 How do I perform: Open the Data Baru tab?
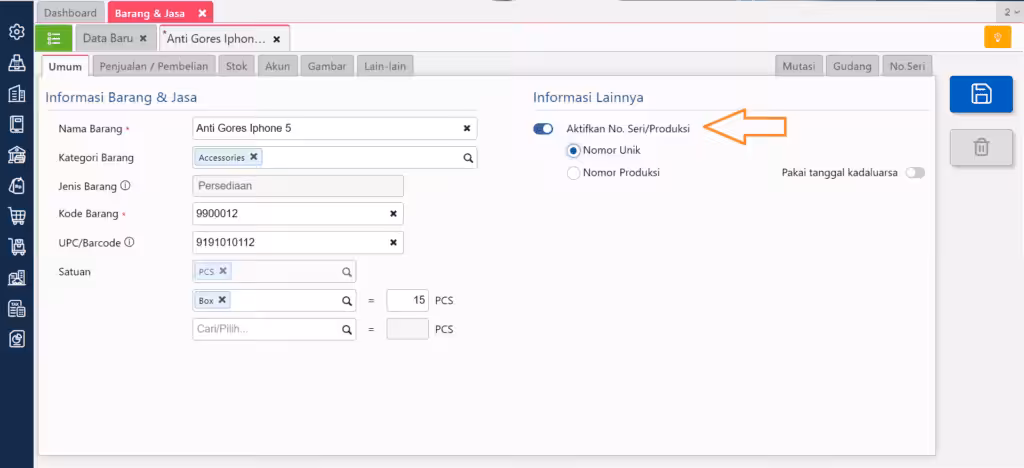[108, 39]
